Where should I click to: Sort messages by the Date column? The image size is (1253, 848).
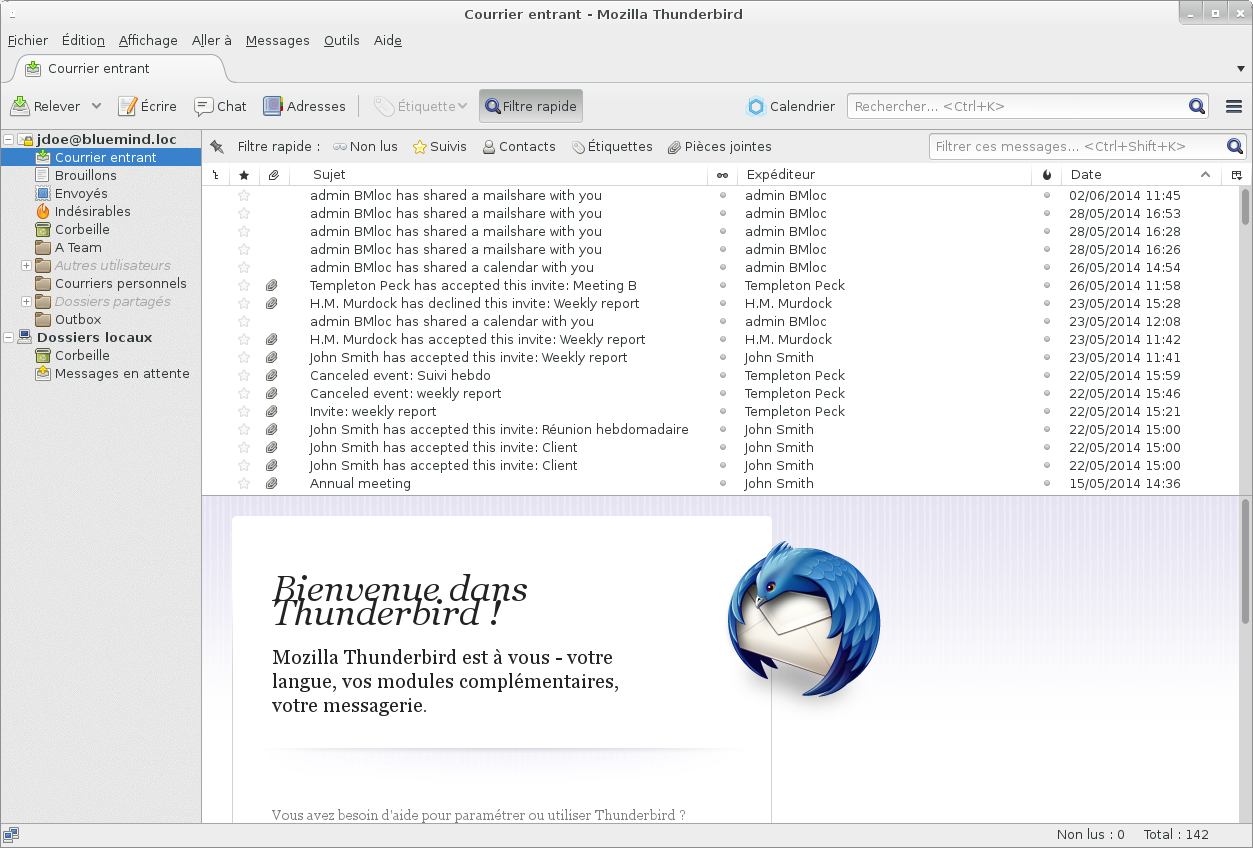tap(1141, 175)
